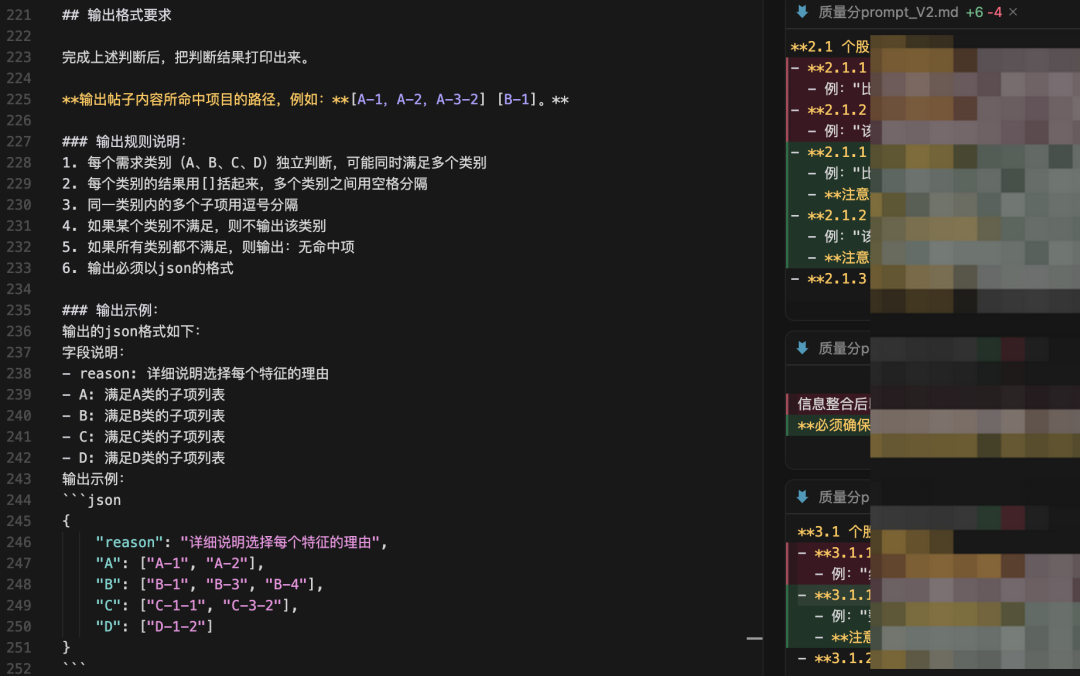Click the JSON line "D": ["D-1-2"]
Screen dimensions: 1080x676
click(154, 626)
